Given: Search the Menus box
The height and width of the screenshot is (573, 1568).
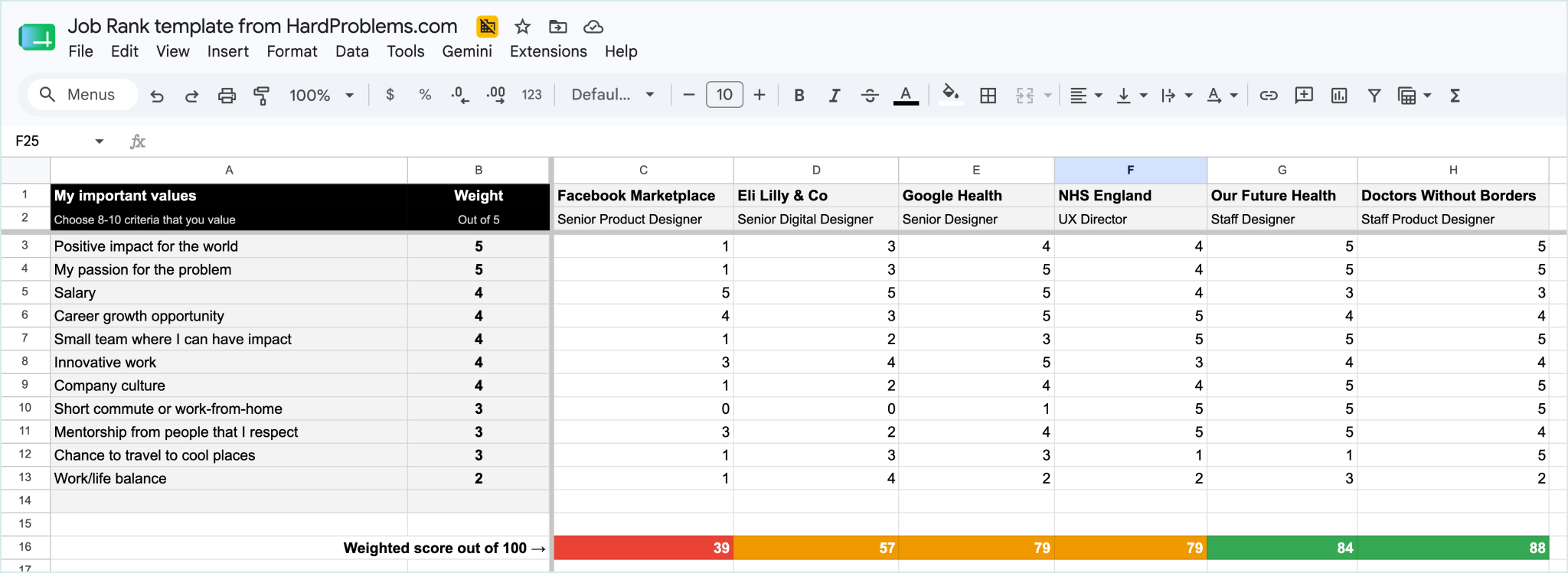Looking at the screenshot, I should pyautogui.click(x=83, y=95).
